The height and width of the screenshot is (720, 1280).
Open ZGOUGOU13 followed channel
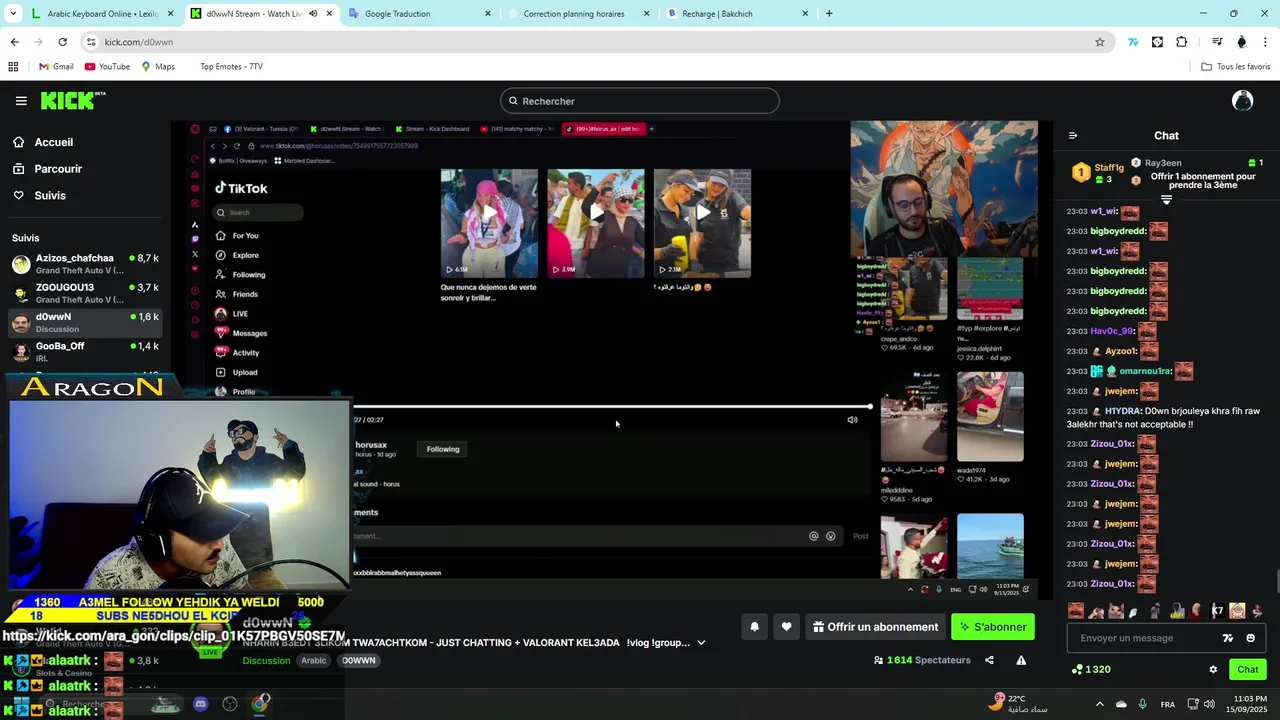click(85, 293)
